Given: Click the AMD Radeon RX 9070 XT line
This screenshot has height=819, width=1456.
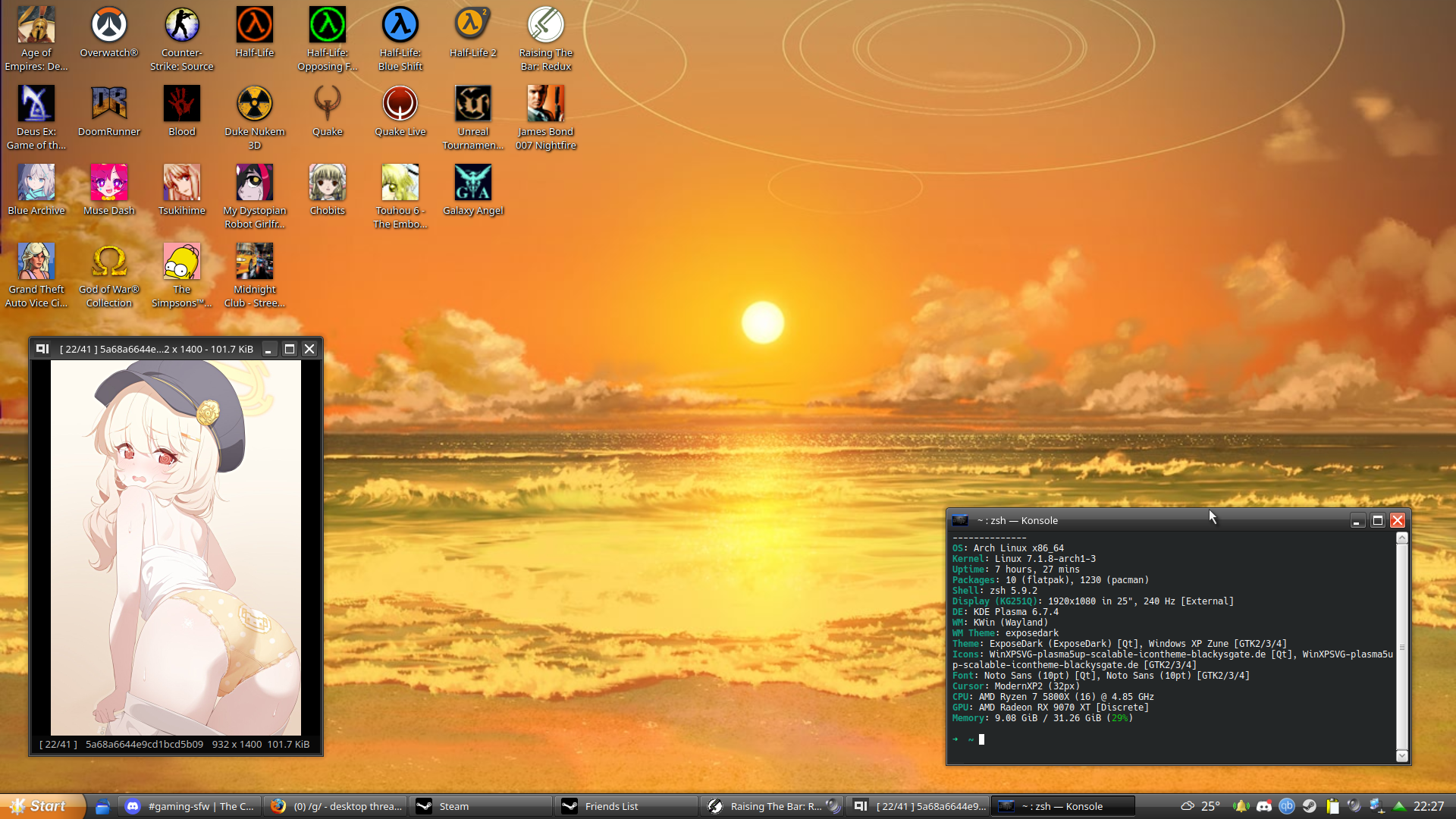Looking at the screenshot, I should pos(1050,707).
